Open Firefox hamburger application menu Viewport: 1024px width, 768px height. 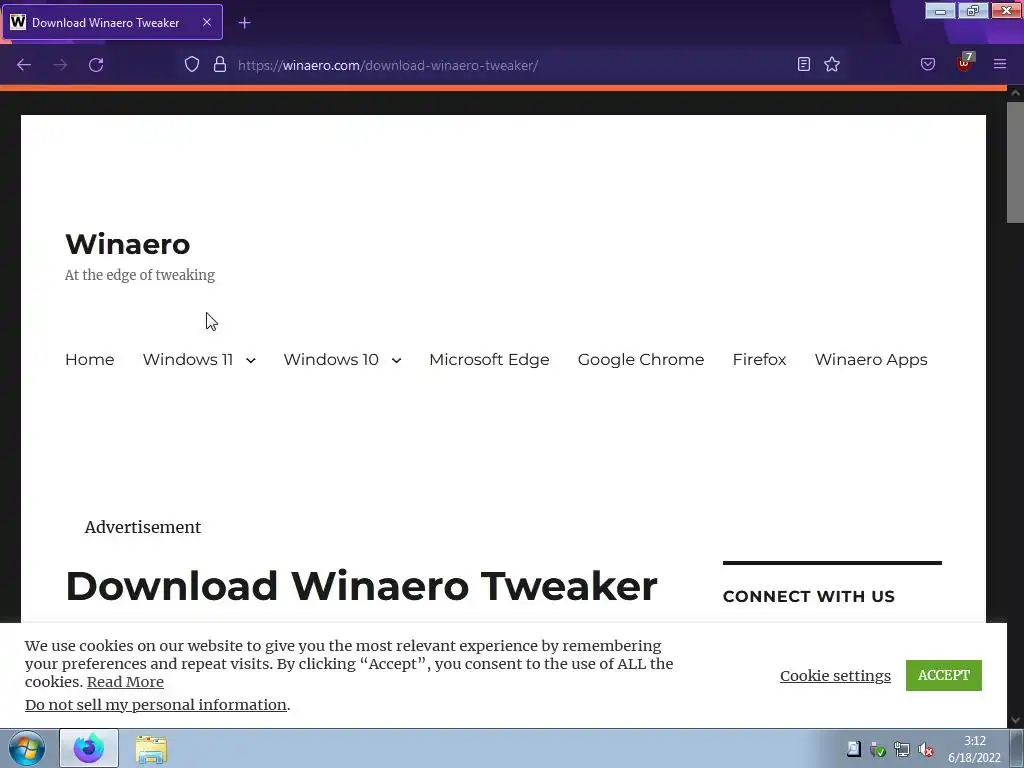coord(1000,64)
